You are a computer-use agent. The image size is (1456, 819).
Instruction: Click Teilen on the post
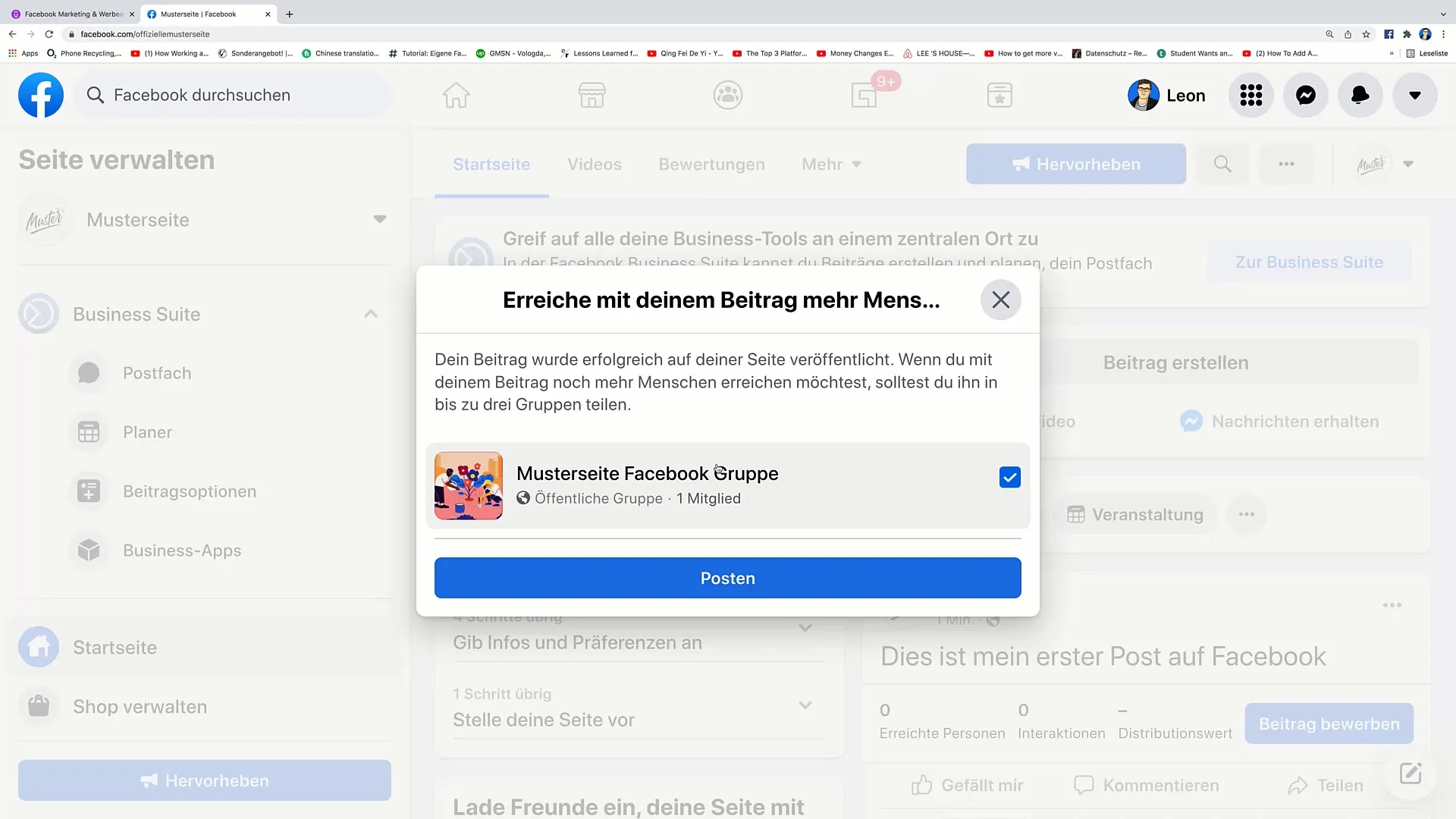pos(1326,786)
